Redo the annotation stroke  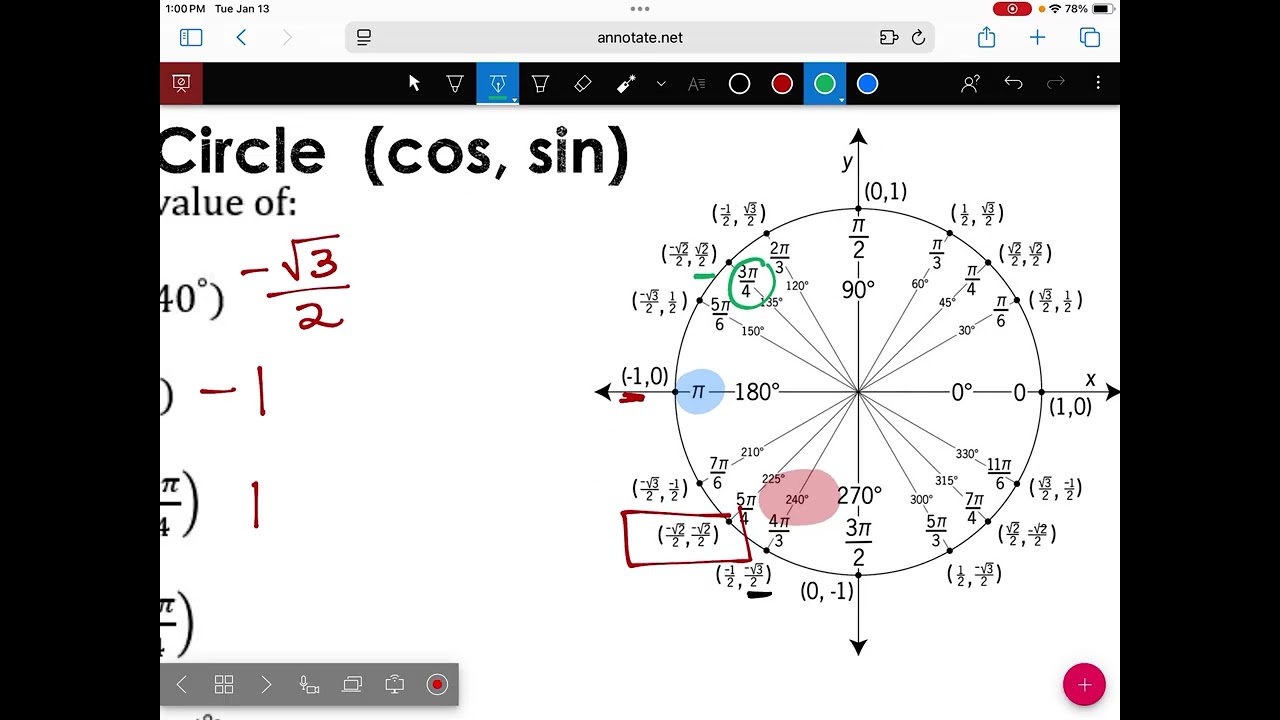coord(1055,84)
